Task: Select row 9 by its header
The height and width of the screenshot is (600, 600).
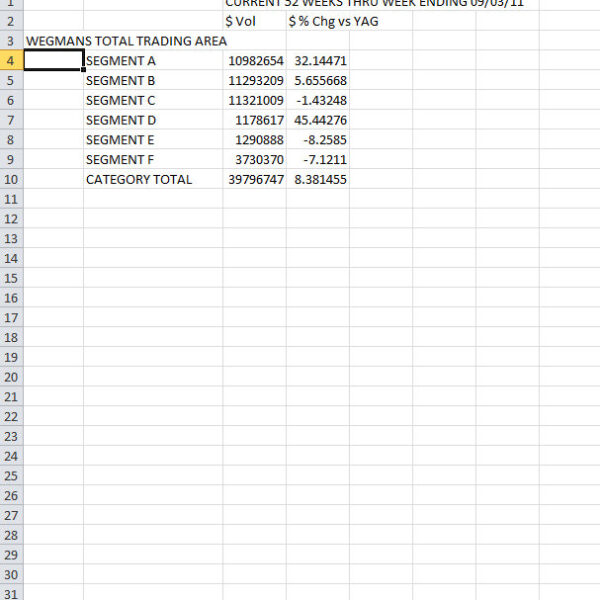Action: pos(11,160)
